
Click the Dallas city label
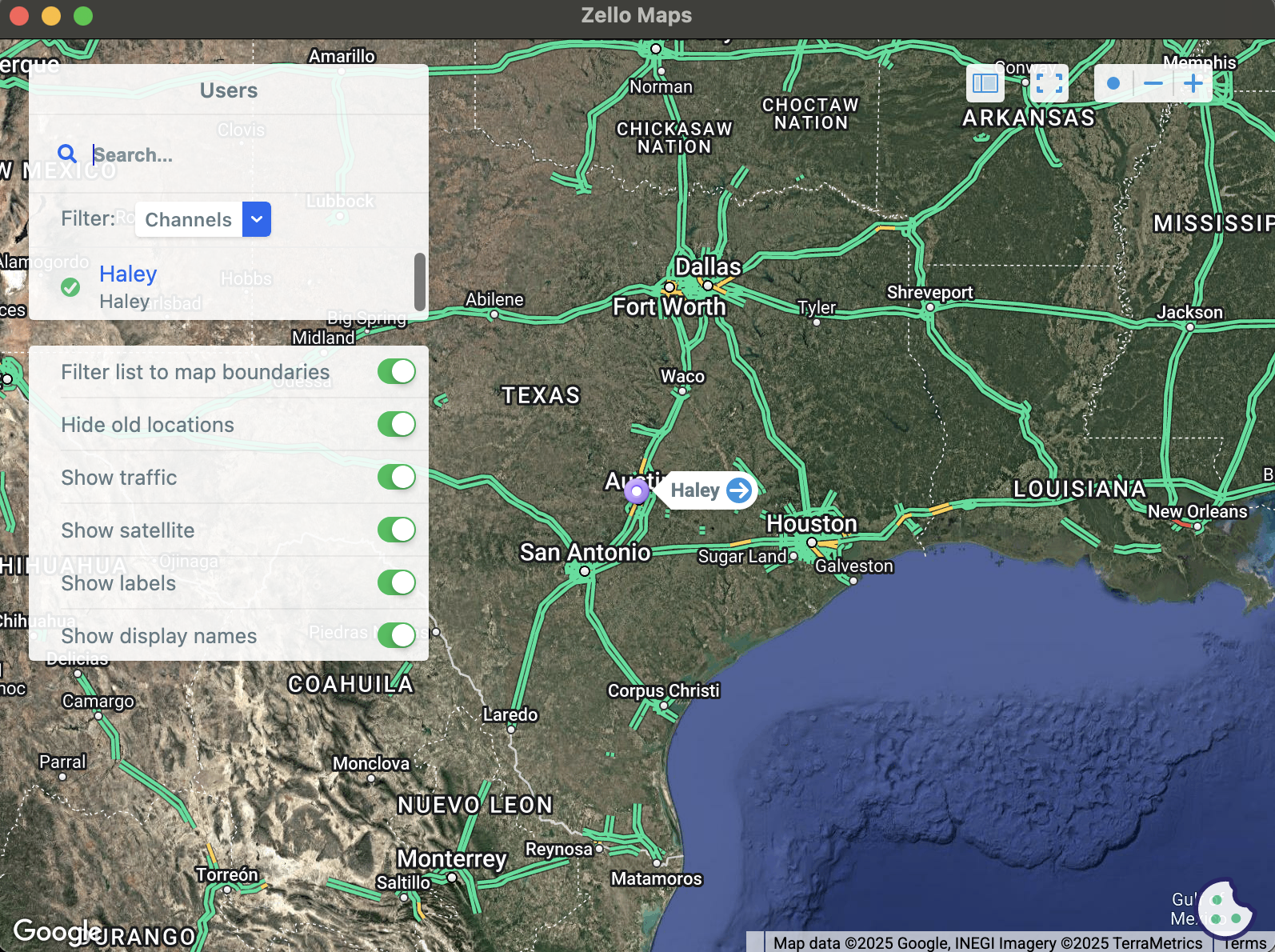click(x=708, y=266)
